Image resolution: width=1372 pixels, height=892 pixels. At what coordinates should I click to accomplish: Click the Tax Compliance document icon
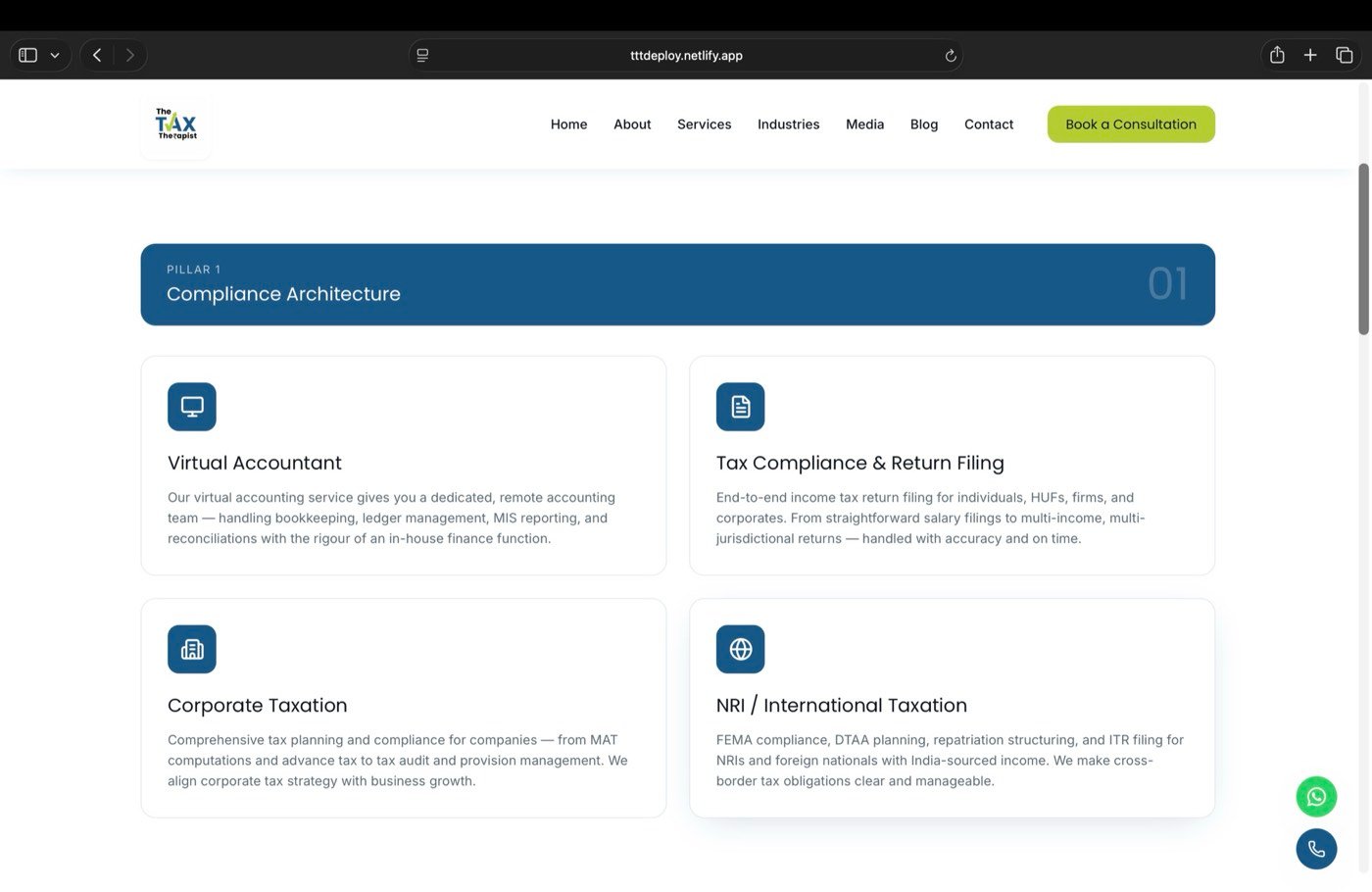pos(740,407)
